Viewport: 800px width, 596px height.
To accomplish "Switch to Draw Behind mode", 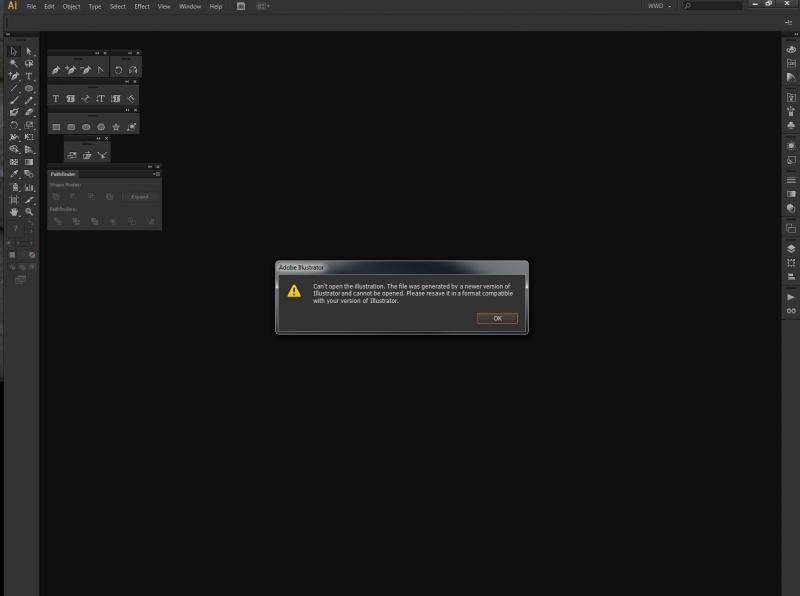I will [22, 267].
